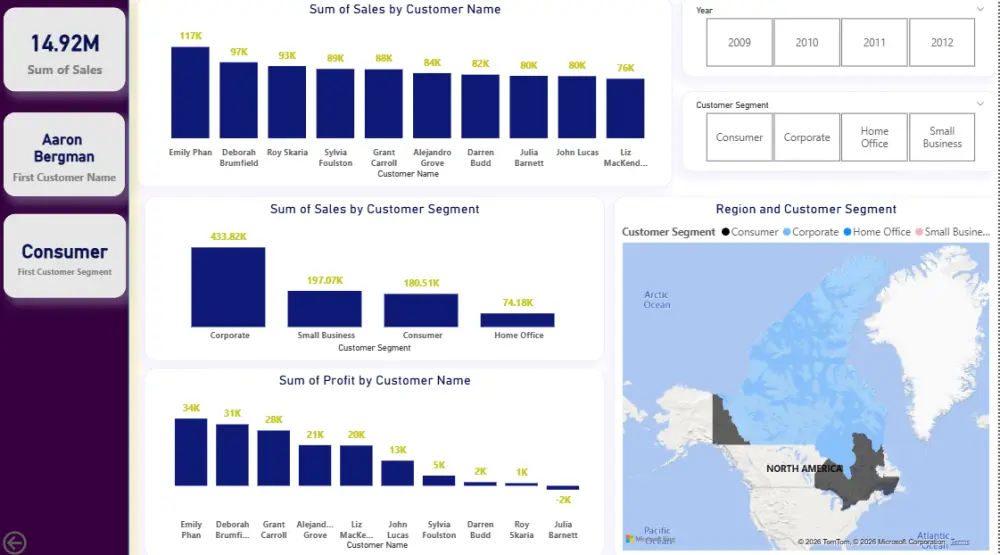Click the Small Business legend dot in map
The width and height of the screenshot is (1000, 555).
pos(919,232)
